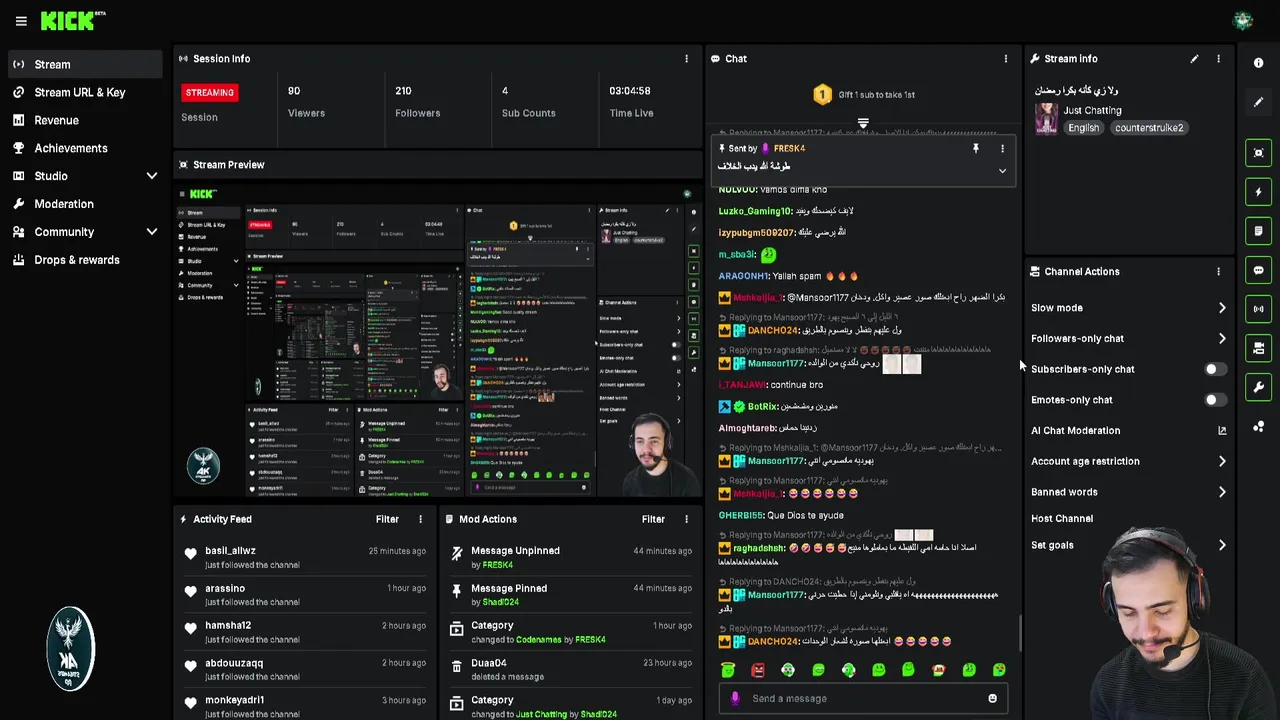Click the counterstruike2 tag
1280x720 pixels.
pos(1149,128)
